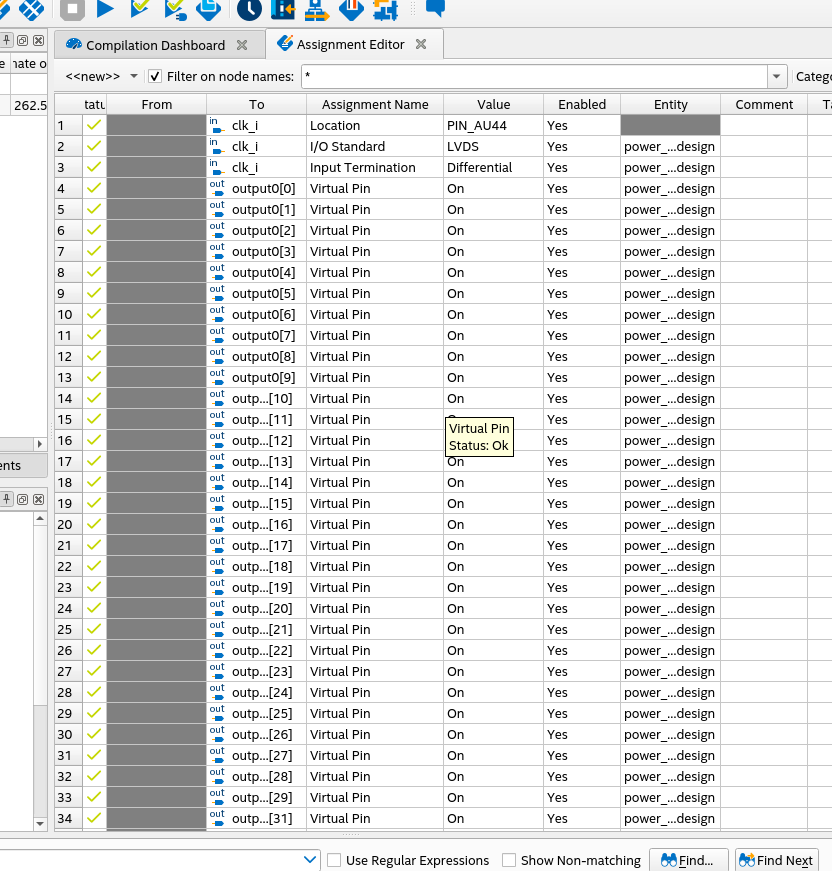Select the PIN_AU44 location value cell
The width and height of the screenshot is (832, 871).
492,126
